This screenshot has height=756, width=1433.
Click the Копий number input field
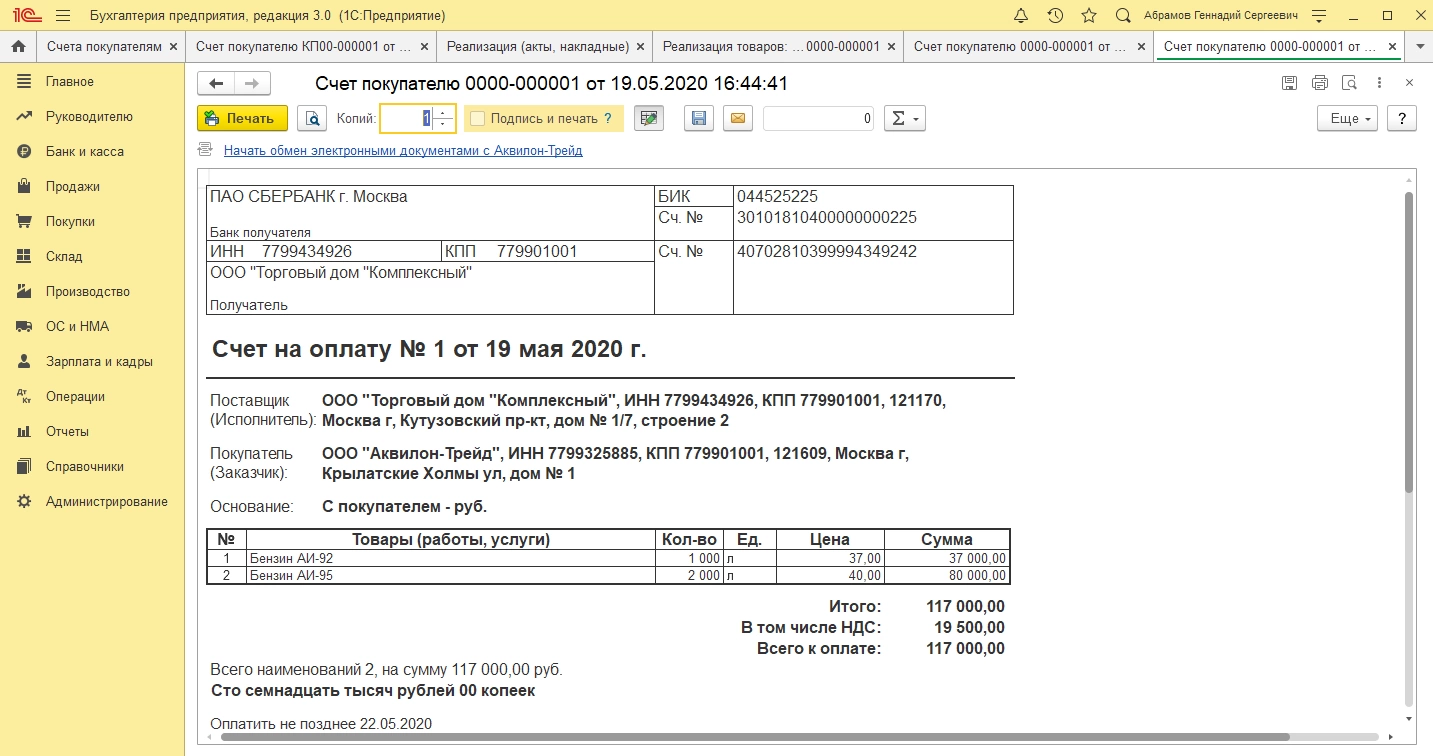click(407, 118)
